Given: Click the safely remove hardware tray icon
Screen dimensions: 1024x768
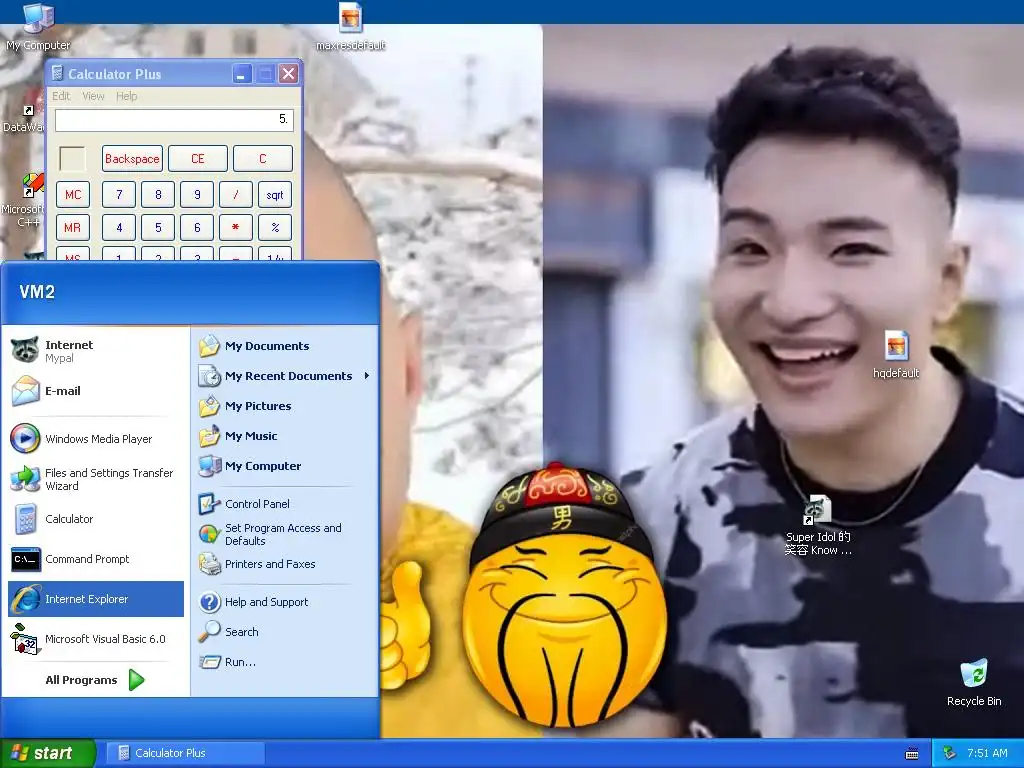Looking at the screenshot, I should (x=950, y=753).
